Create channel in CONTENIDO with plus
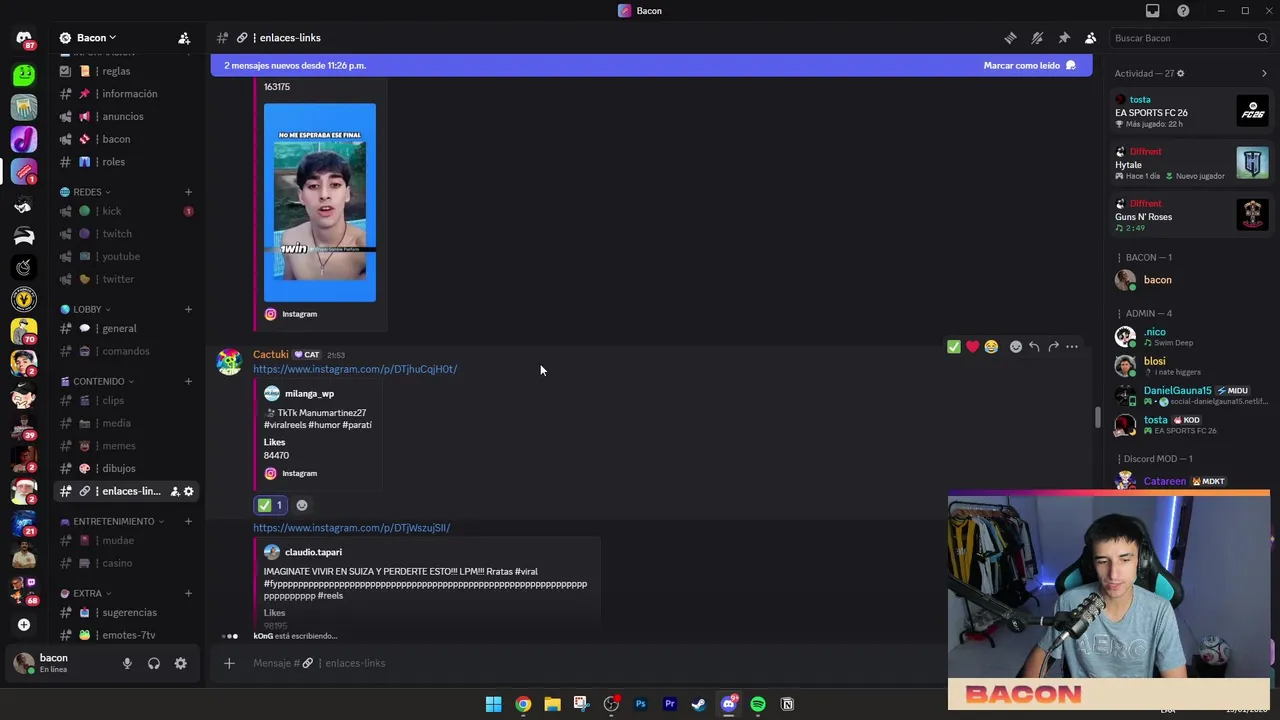Screen dimensions: 1280x720 pos(188,381)
